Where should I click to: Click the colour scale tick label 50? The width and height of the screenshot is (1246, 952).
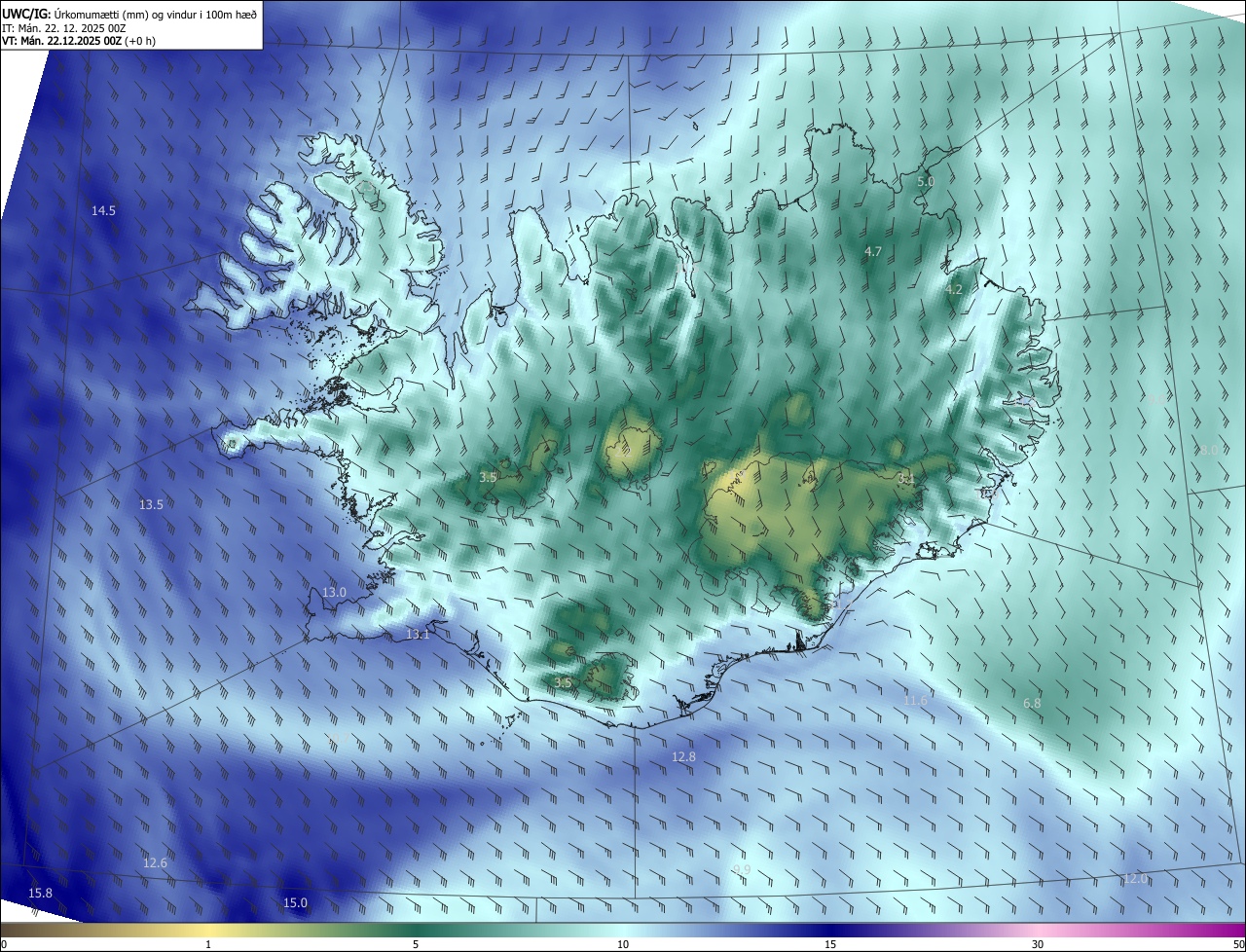click(x=1238, y=945)
